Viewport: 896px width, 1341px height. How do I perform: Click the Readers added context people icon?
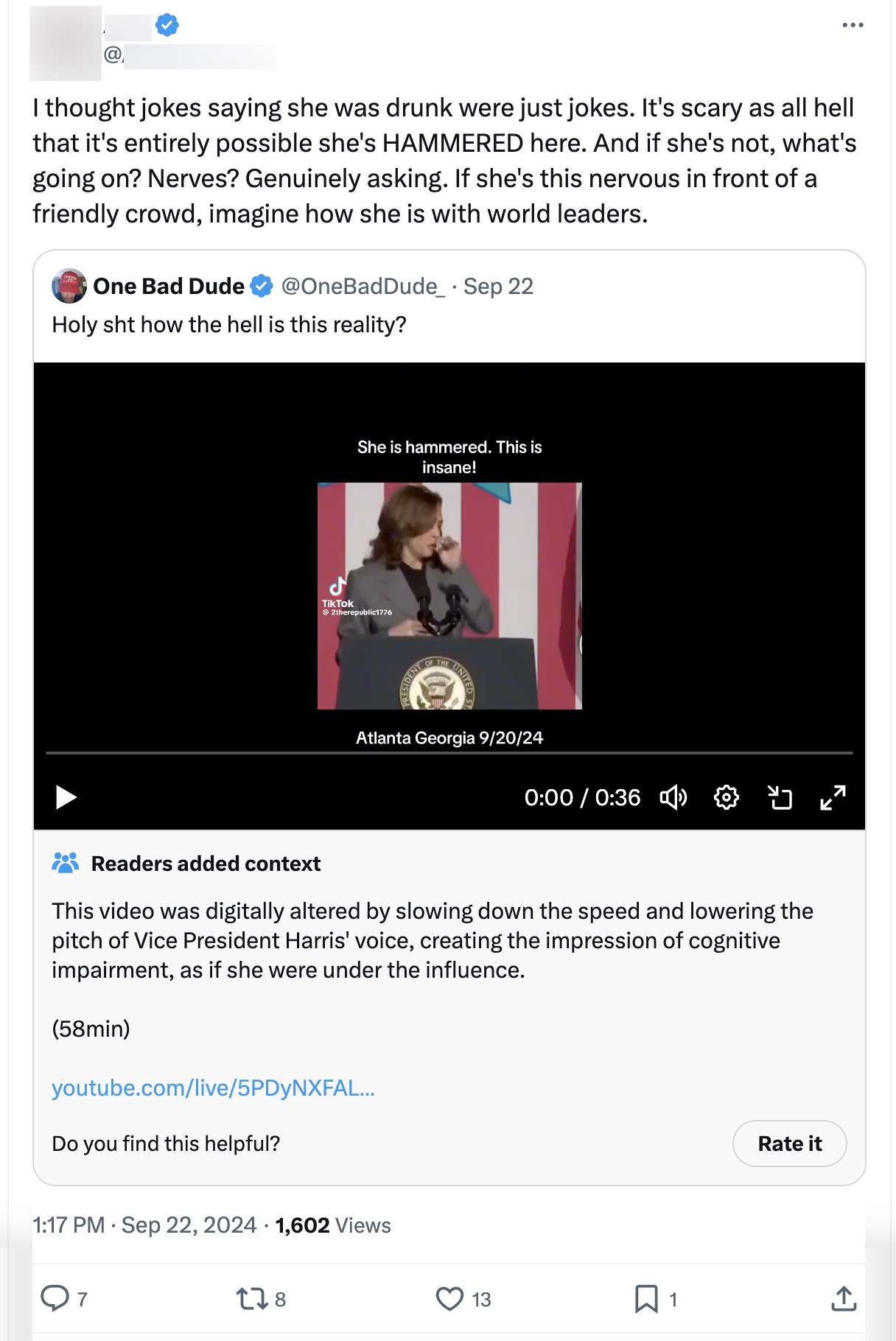[66, 863]
